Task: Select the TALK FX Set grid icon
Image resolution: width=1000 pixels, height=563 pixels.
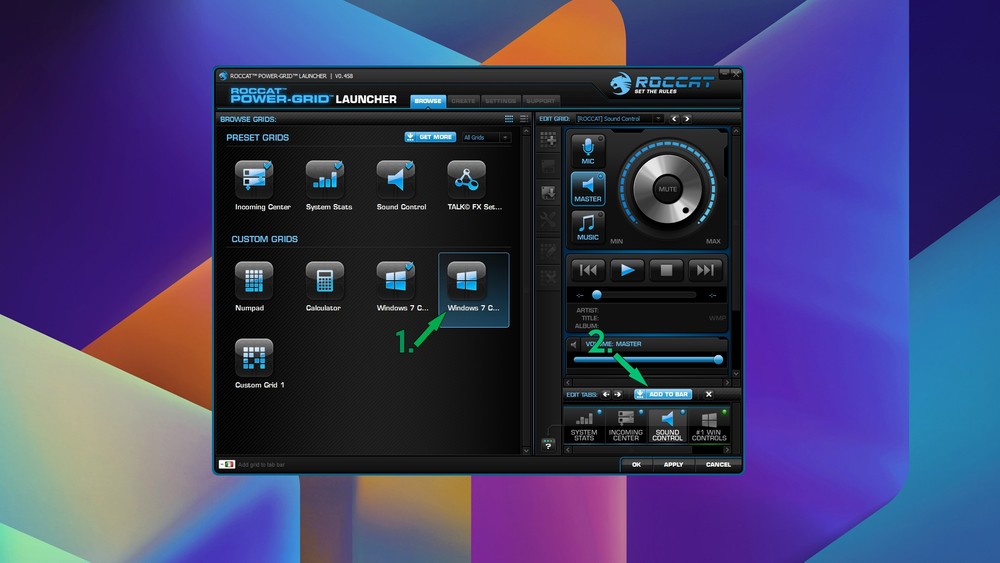Action: (x=466, y=180)
